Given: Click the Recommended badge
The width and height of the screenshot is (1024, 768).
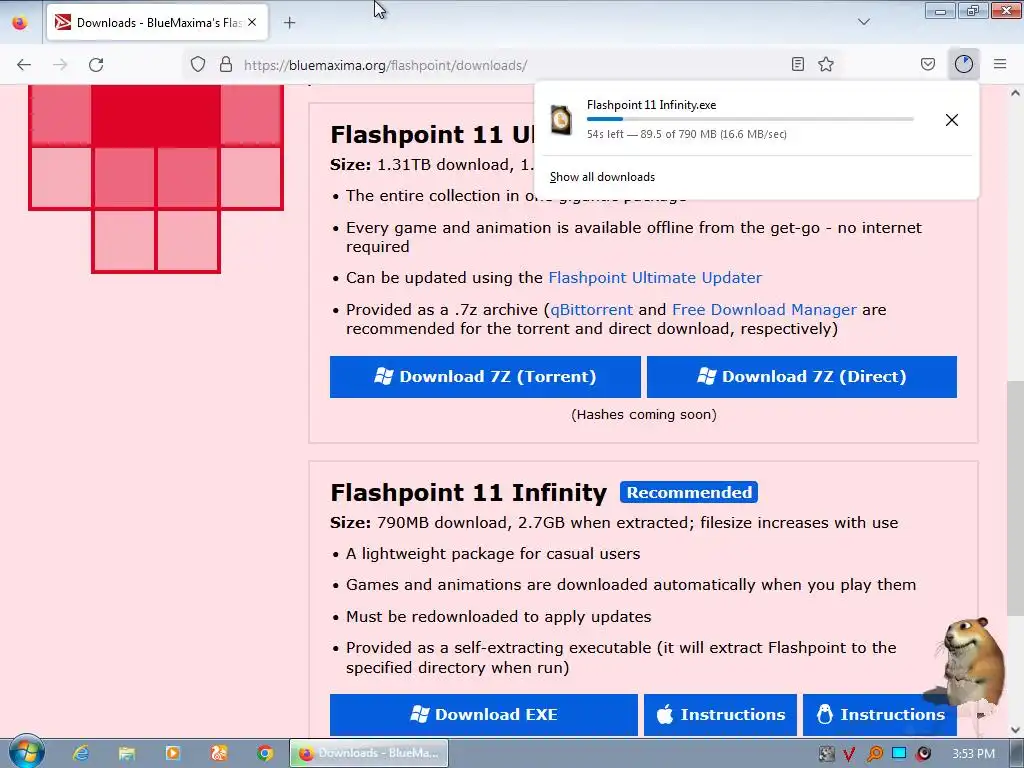Looking at the screenshot, I should click(x=689, y=492).
